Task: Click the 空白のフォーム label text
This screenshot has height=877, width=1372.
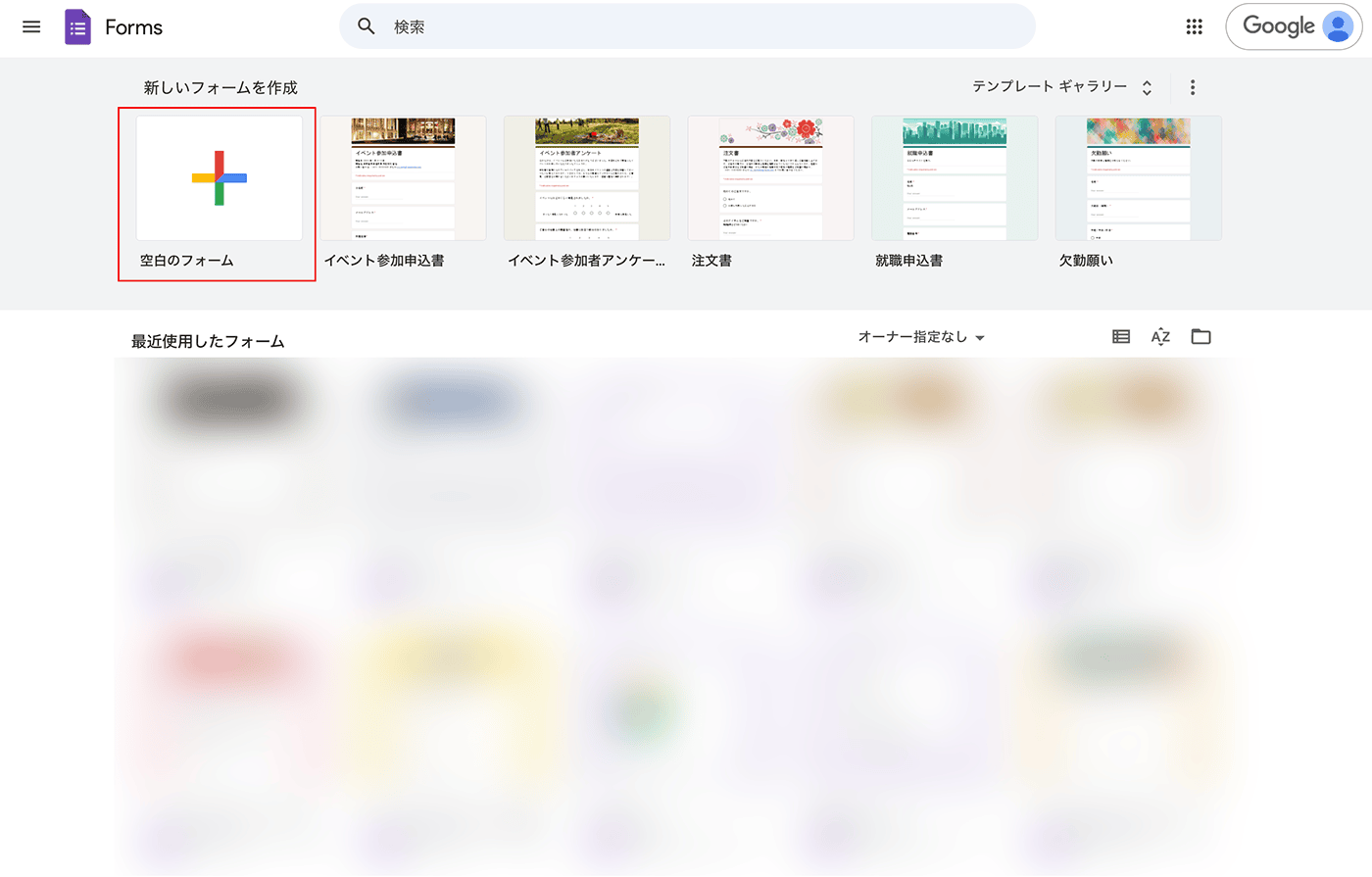Action: 187,261
